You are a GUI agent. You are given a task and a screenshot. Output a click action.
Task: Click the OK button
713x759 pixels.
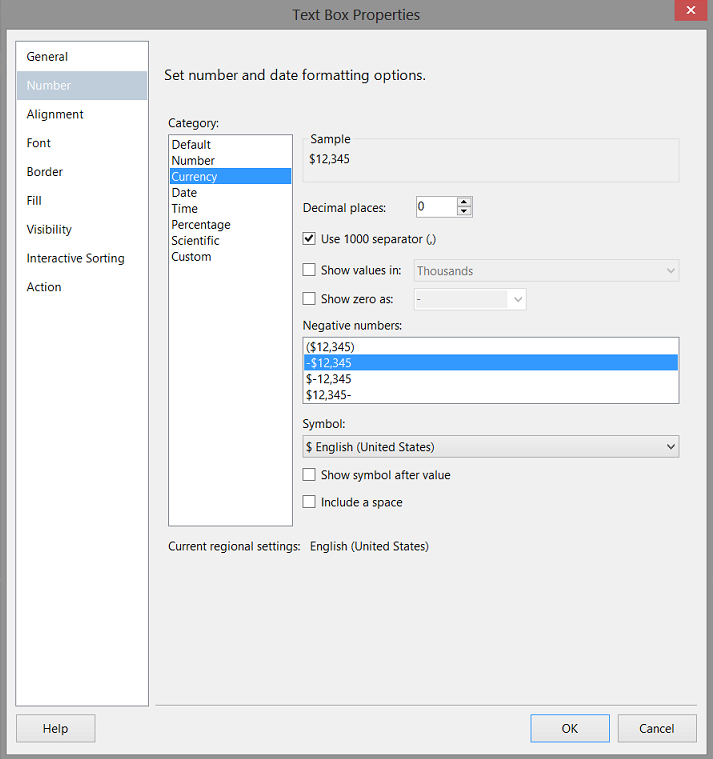569,728
